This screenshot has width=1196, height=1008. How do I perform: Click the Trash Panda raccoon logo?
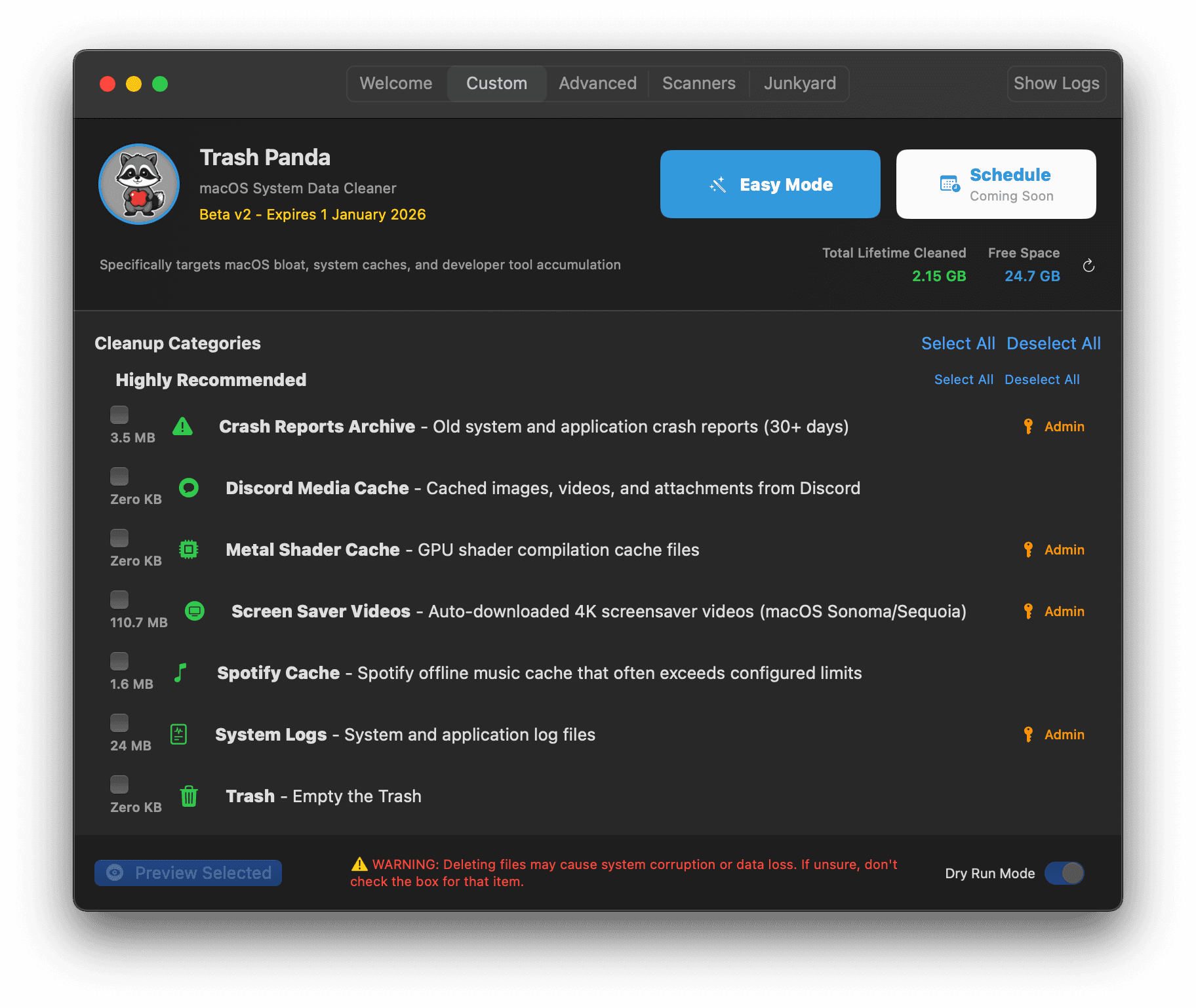click(x=139, y=184)
